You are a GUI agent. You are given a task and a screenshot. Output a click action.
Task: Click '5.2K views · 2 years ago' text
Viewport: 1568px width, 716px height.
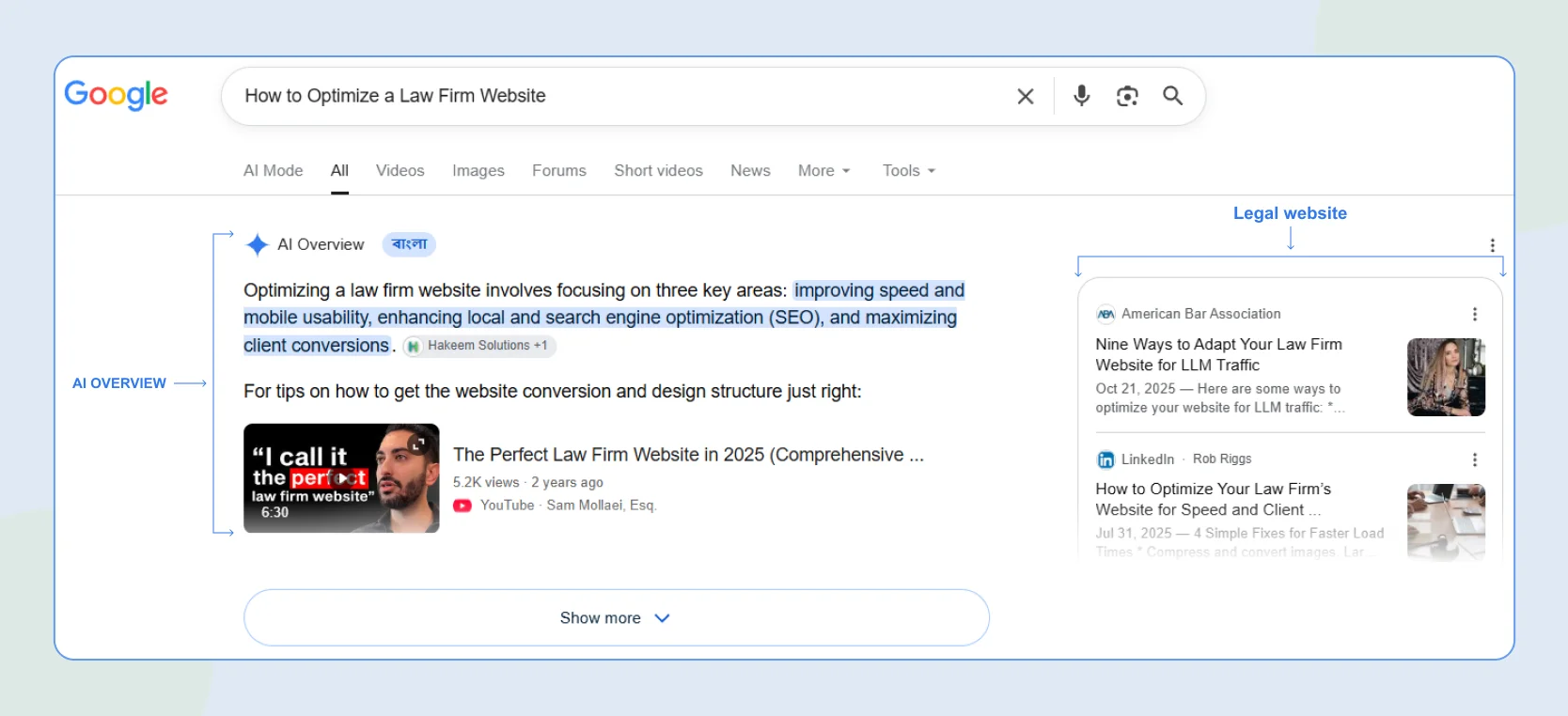[x=528, y=482]
